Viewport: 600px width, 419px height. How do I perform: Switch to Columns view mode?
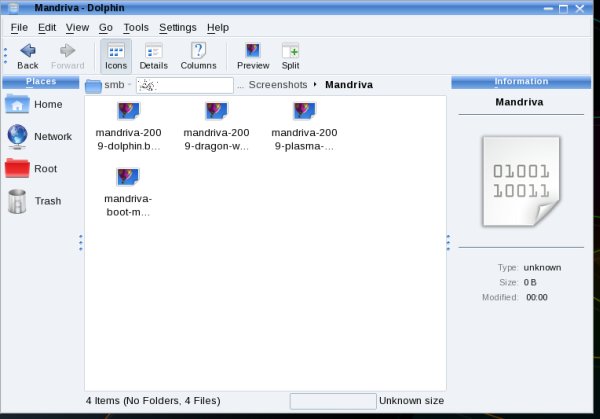point(198,55)
